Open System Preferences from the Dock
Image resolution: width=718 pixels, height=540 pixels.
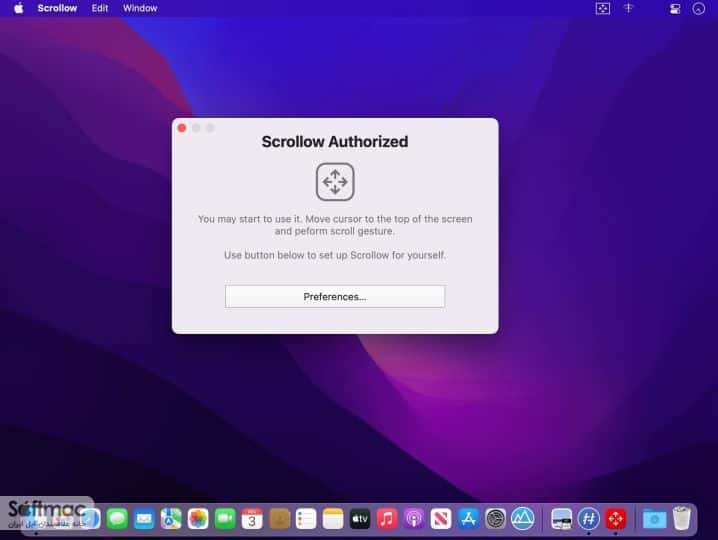495,519
